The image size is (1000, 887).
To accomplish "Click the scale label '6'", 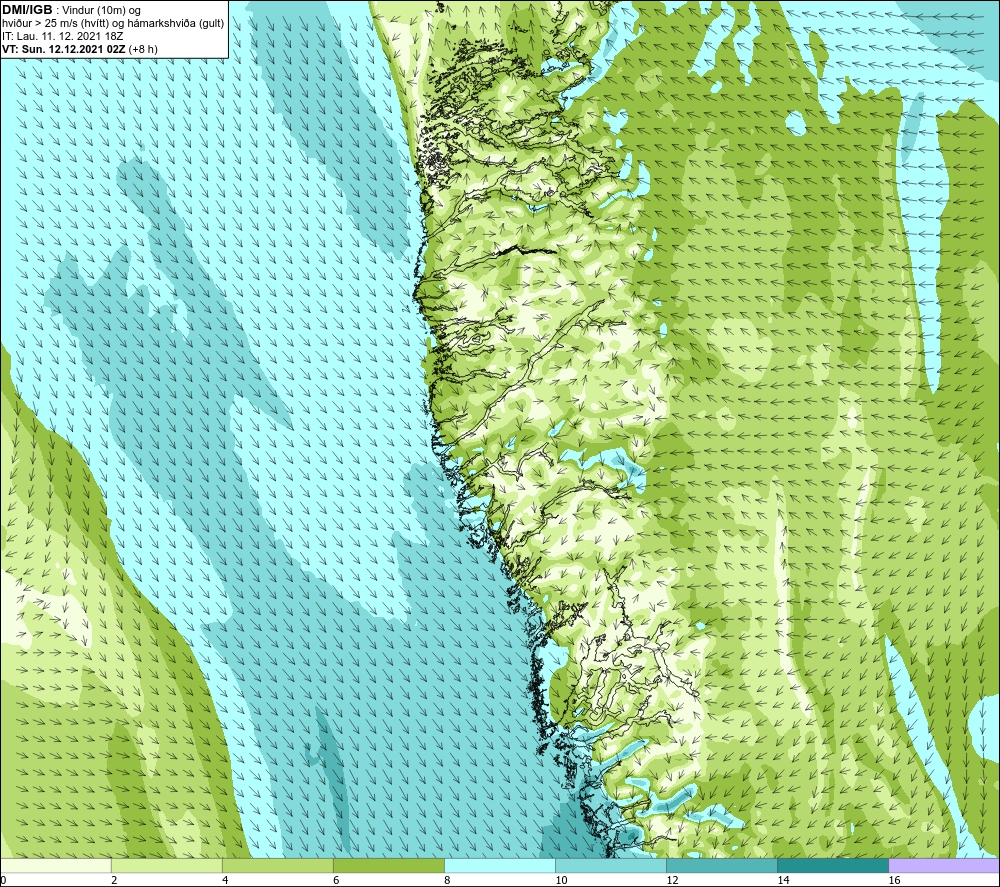I will 336,881.
